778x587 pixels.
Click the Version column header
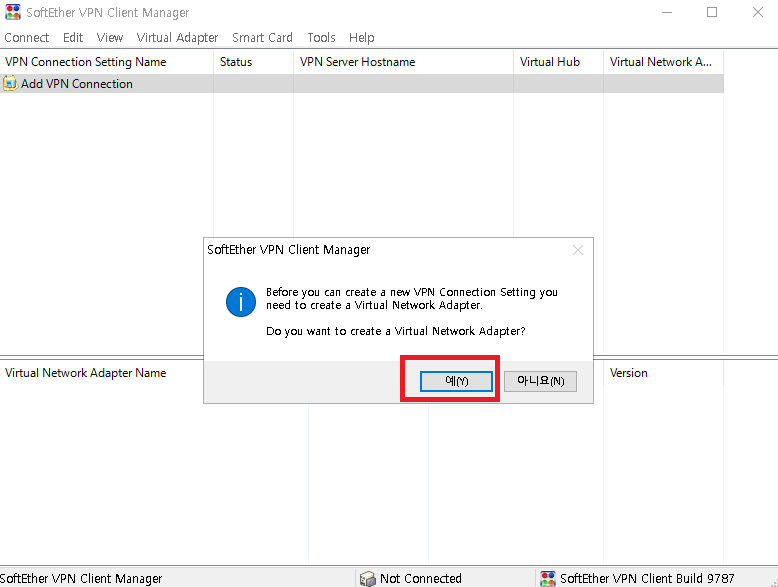(x=663, y=373)
